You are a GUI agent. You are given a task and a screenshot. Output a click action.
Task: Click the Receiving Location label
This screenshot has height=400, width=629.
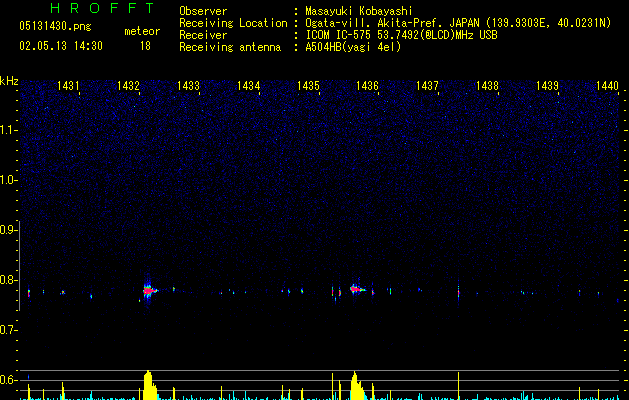(233, 23)
